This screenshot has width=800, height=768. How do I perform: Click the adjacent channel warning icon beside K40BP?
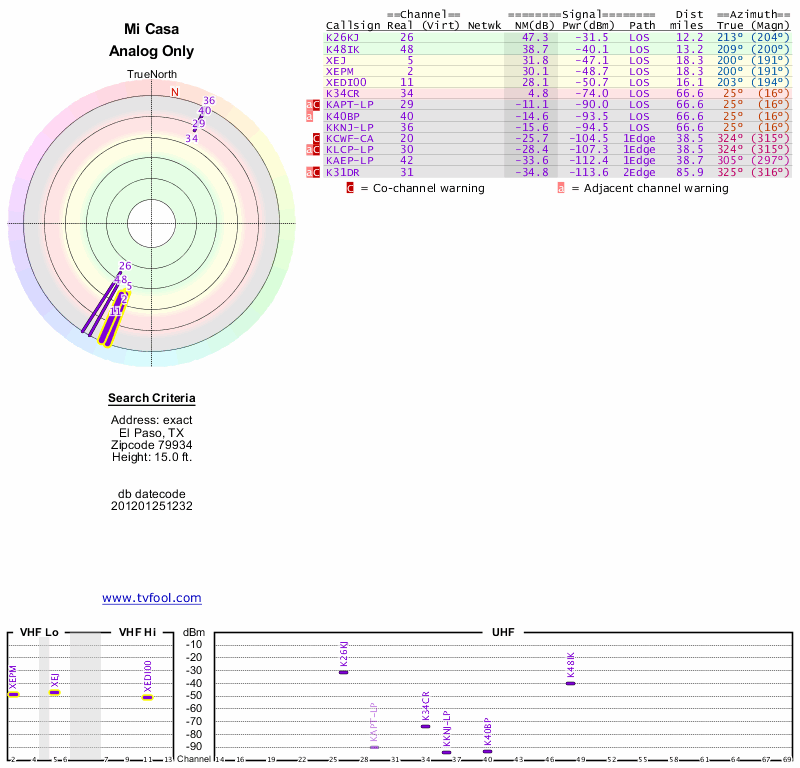[x=309, y=116]
